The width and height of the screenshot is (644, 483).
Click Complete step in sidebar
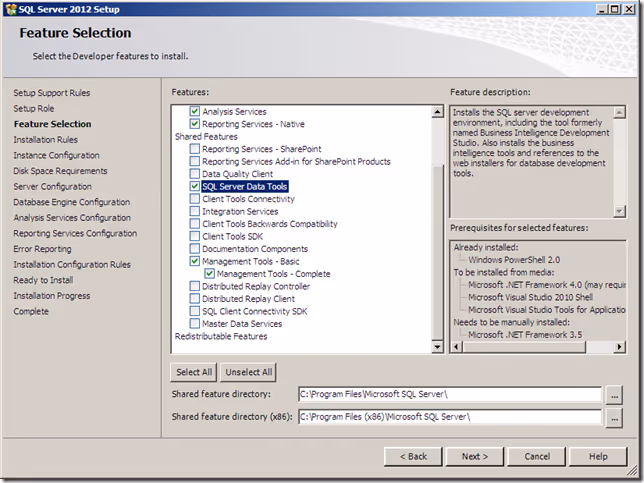31,311
